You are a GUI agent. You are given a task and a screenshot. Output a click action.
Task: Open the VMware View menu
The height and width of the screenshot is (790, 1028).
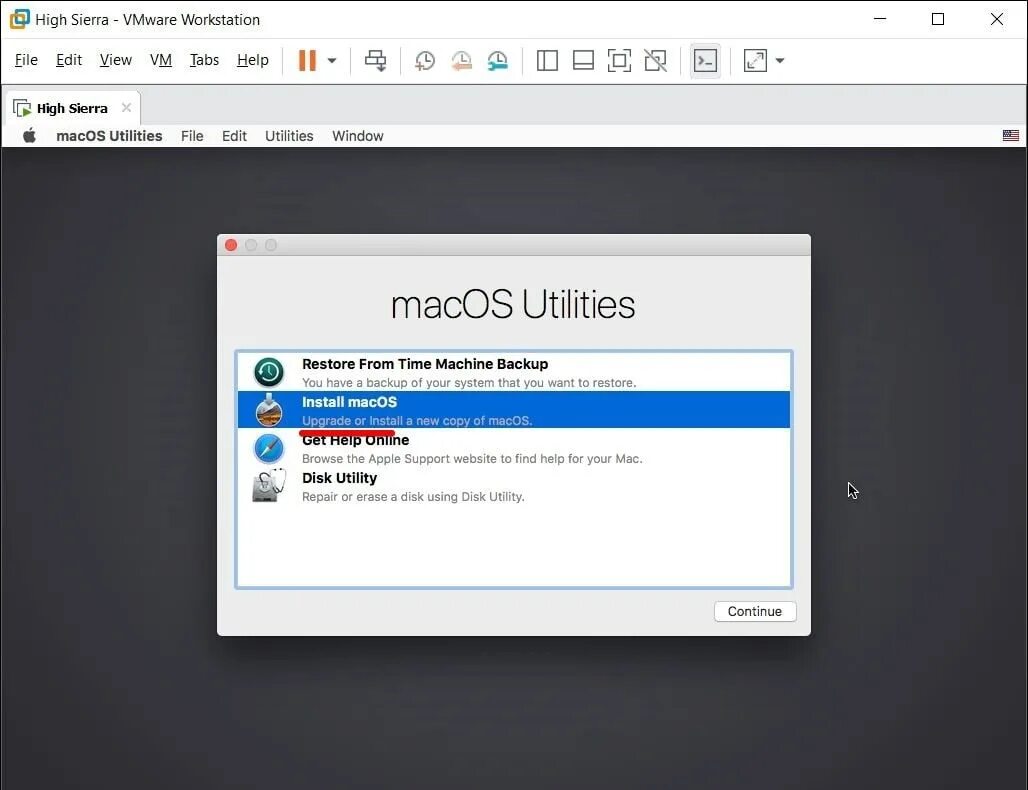click(x=115, y=60)
